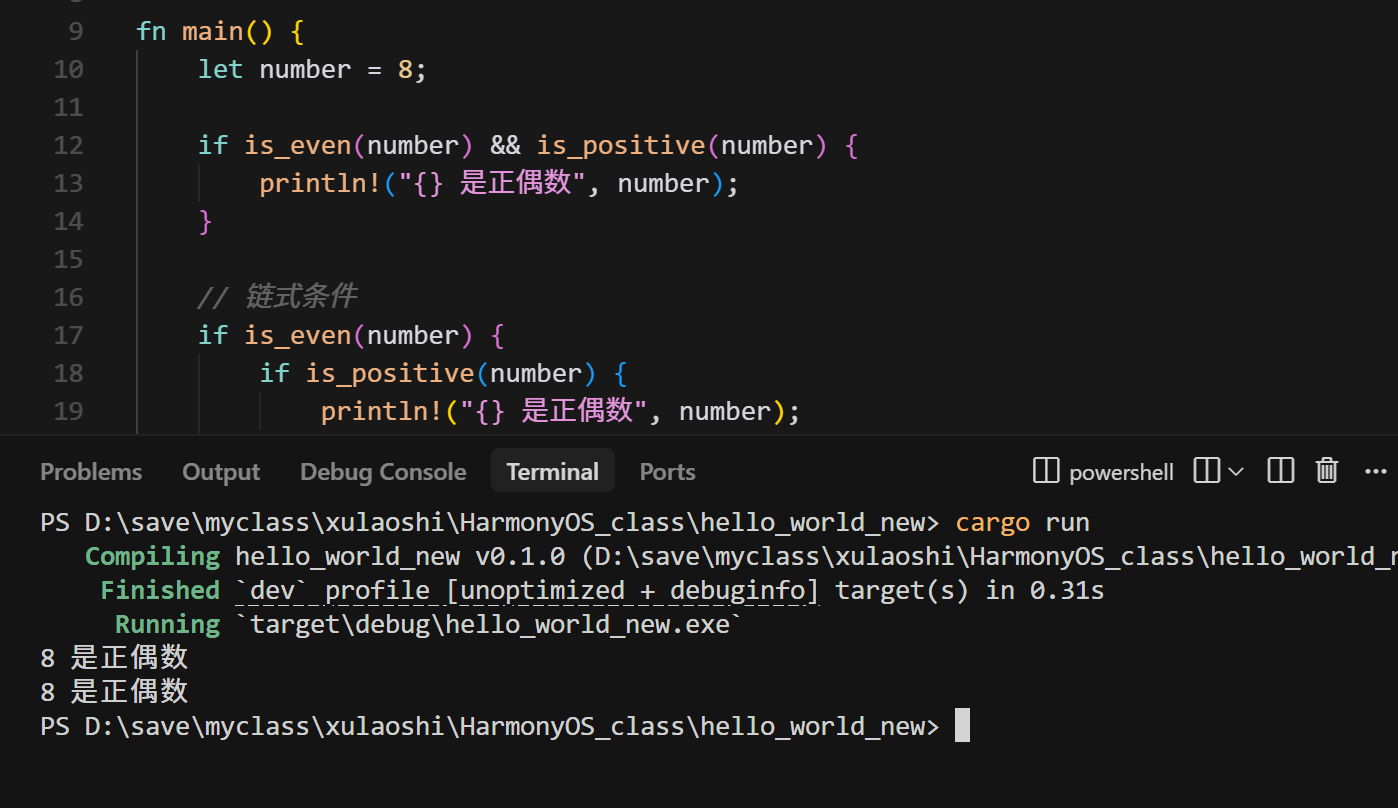Viewport: 1398px width, 808px height.
Task: Click 'is_positive(number)' on line 12
Action: (x=682, y=145)
